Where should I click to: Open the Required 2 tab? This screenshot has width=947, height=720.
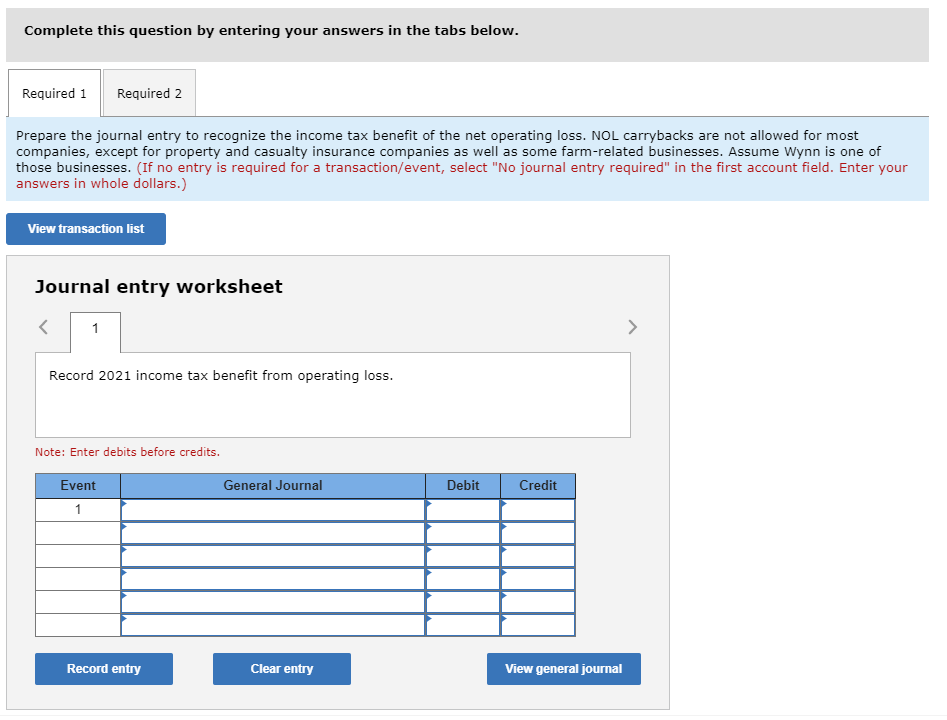(x=149, y=93)
